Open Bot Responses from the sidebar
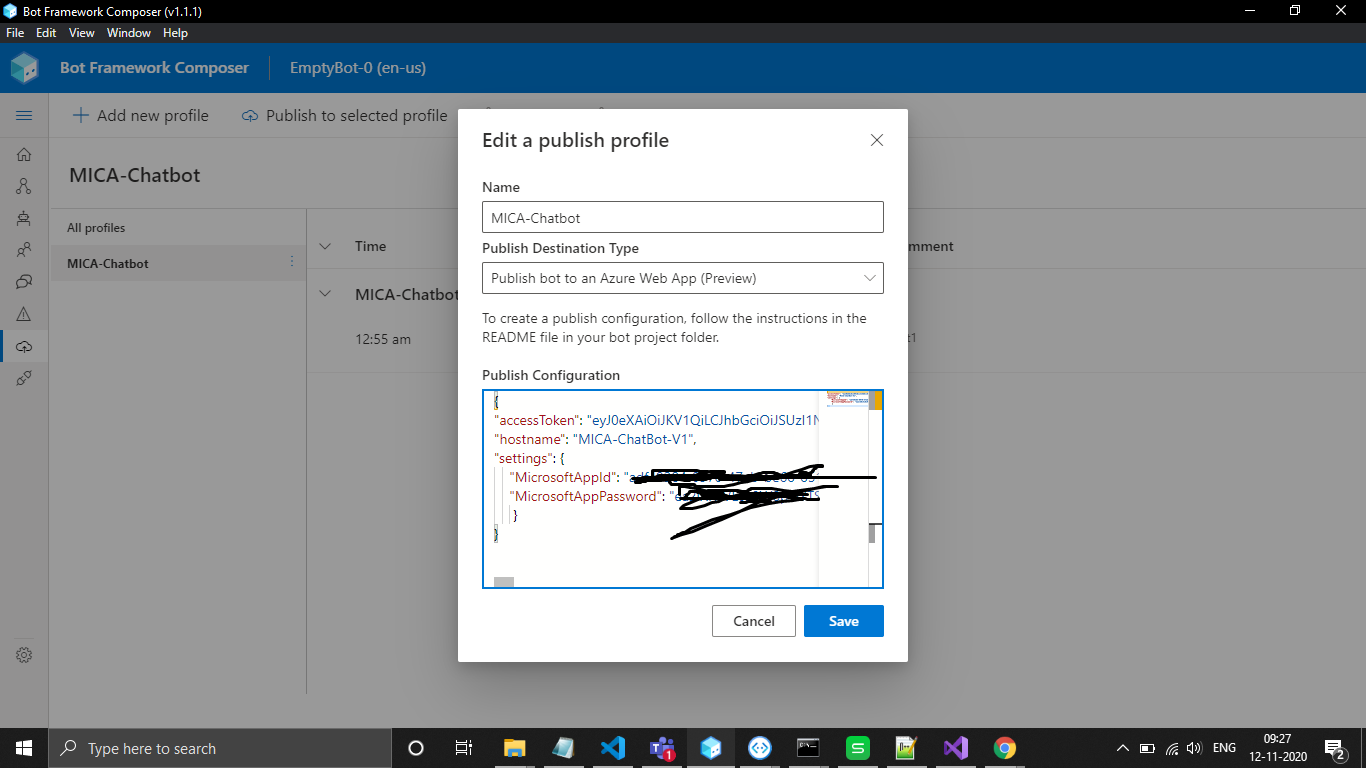 tap(25, 218)
